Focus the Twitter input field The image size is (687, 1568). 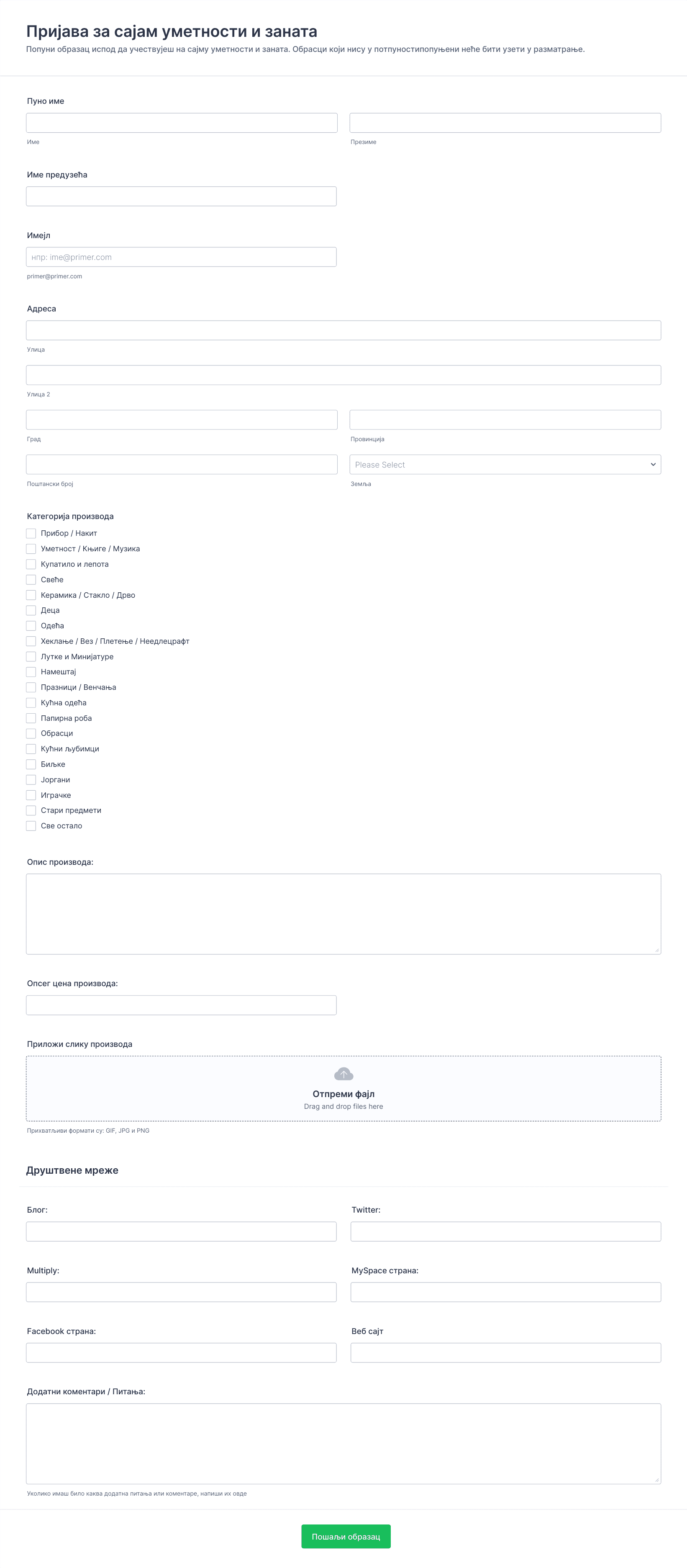click(506, 1231)
